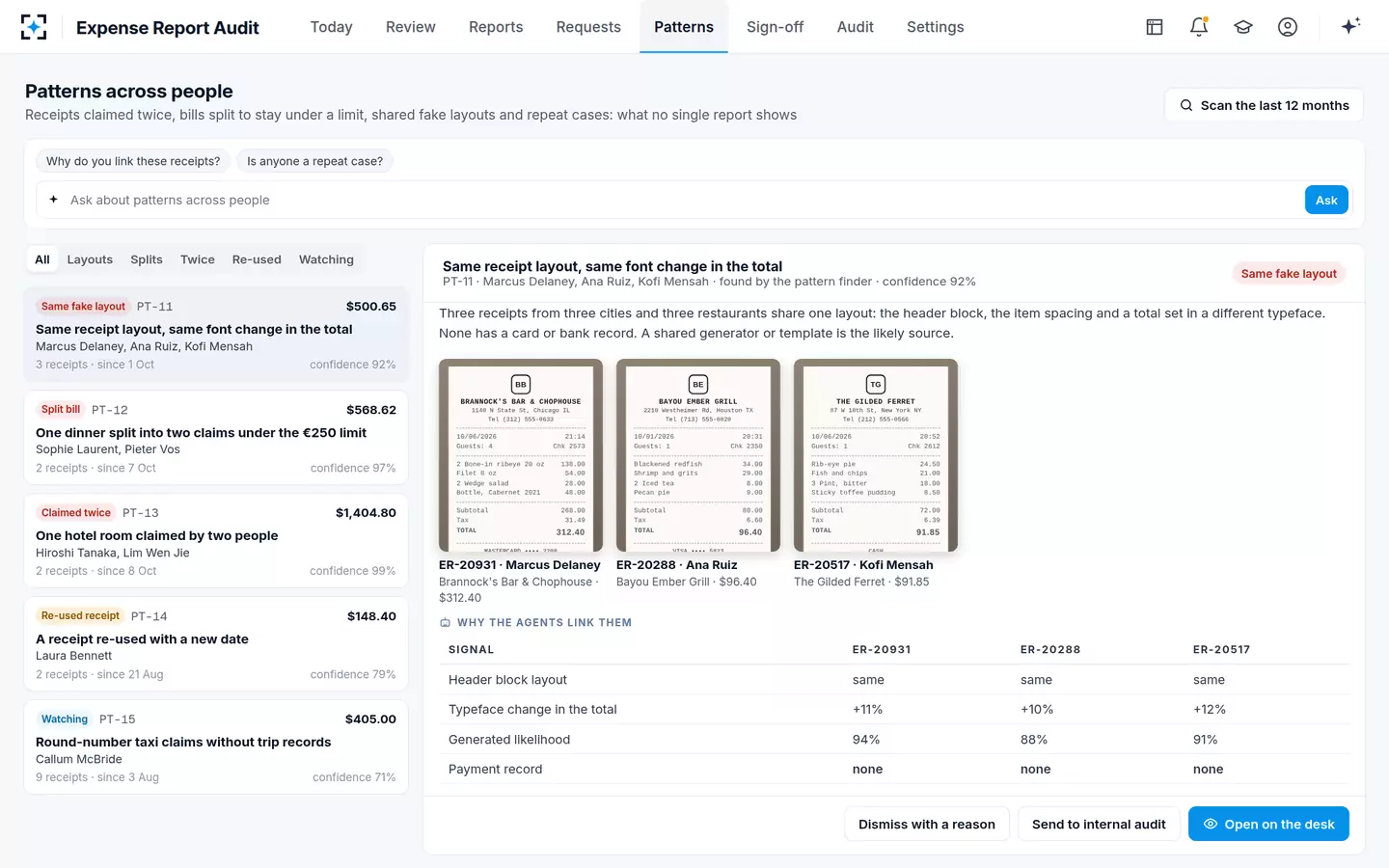Select the PT-11 same receipt layout card
Screen dimensions: 1389x868
click(x=216, y=334)
